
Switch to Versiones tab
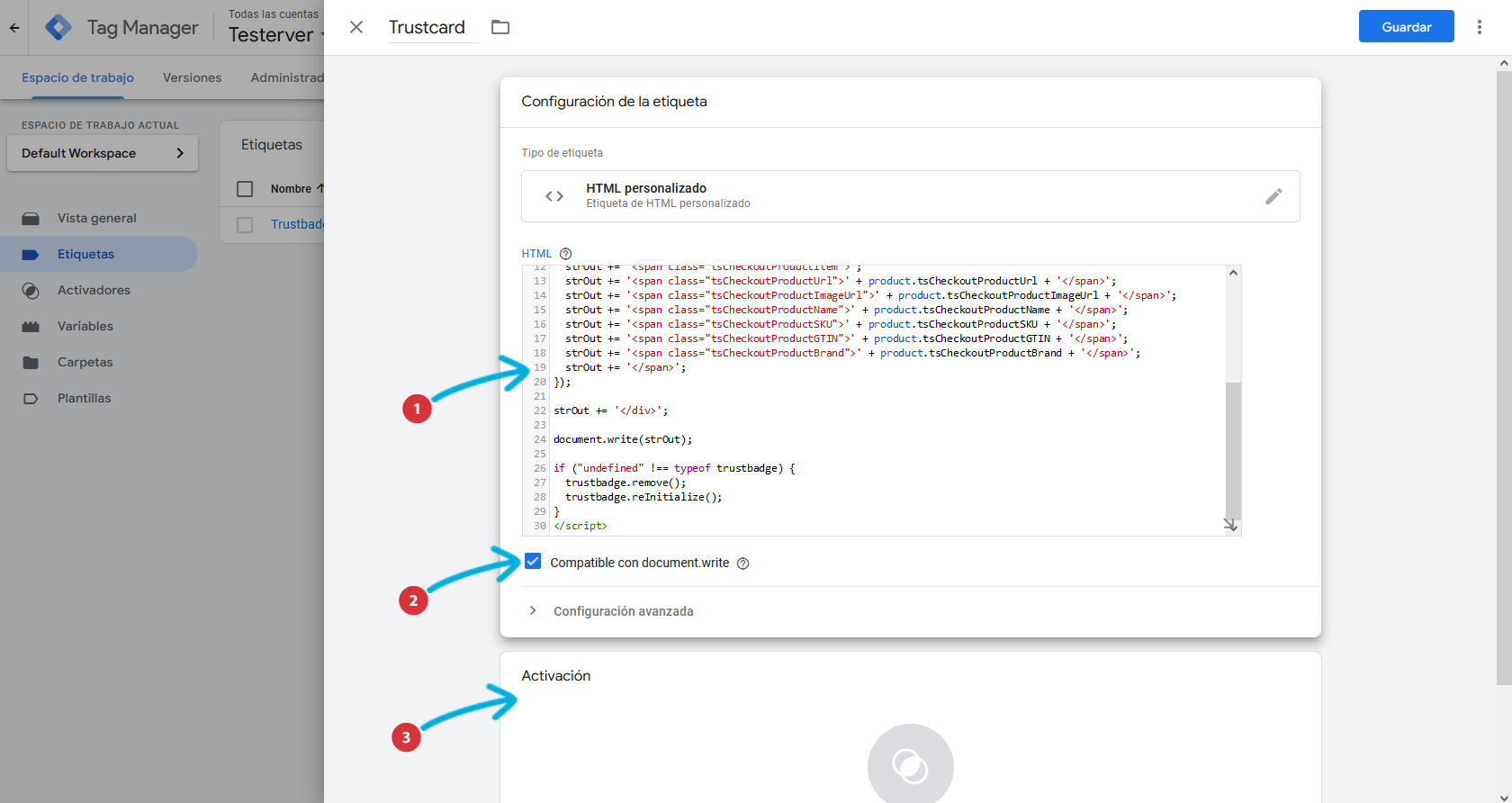click(192, 77)
